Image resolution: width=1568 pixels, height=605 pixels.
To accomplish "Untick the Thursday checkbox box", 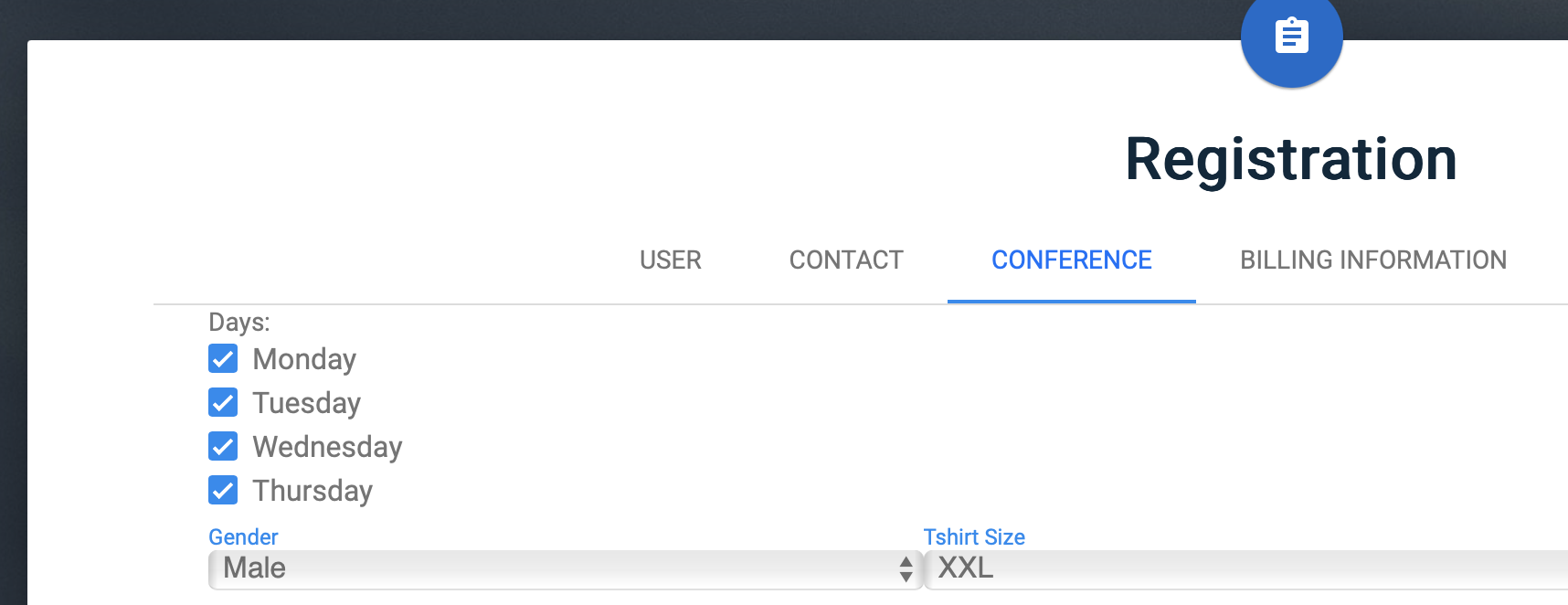I will [x=223, y=490].
